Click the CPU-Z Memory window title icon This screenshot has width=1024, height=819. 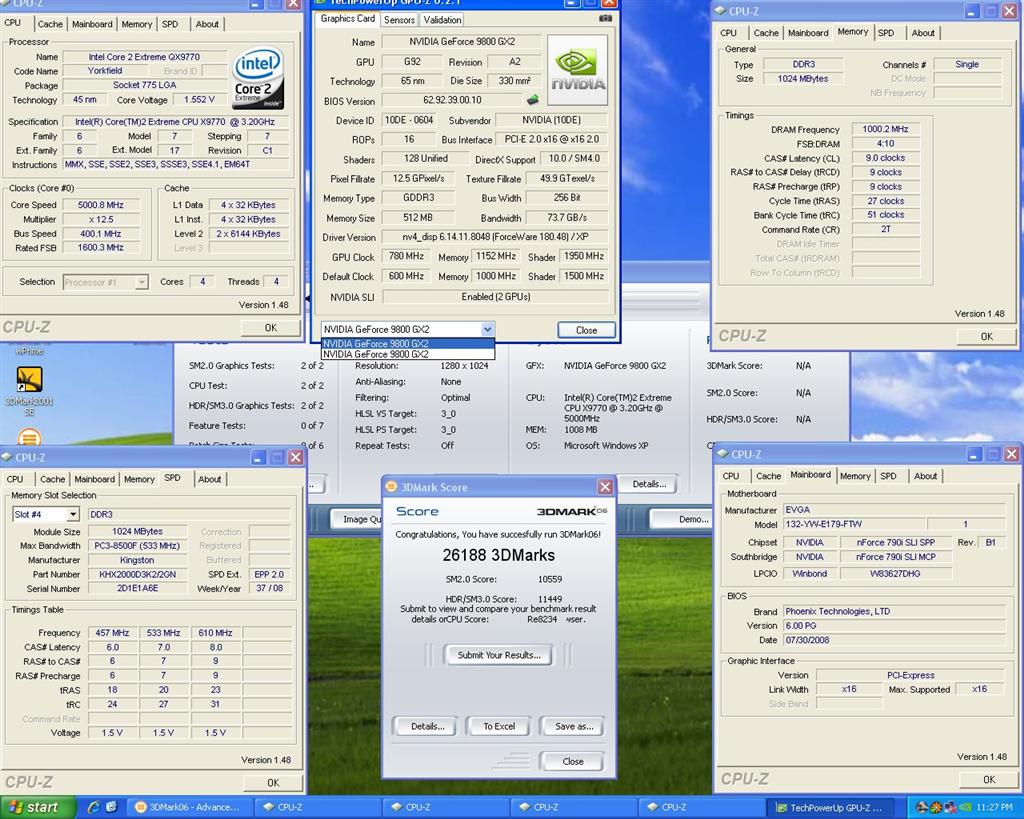(x=720, y=10)
